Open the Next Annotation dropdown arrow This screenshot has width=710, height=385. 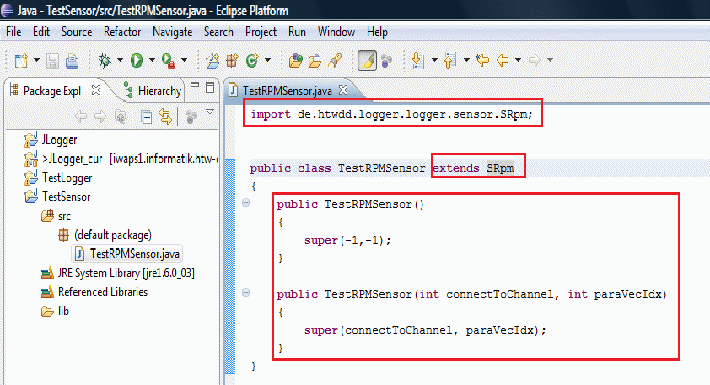tap(434, 60)
